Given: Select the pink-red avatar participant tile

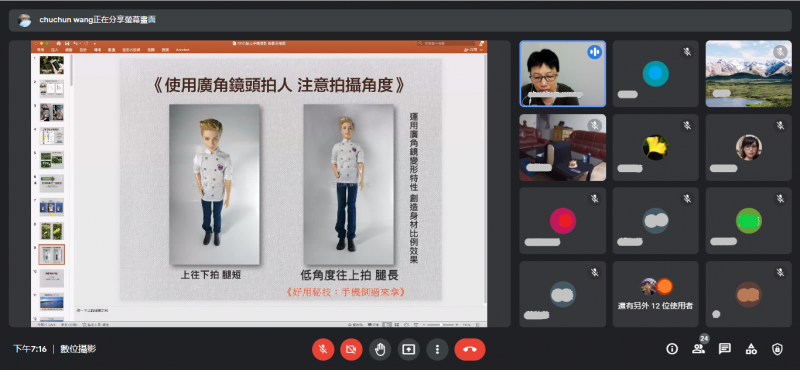Looking at the screenshot, I should point(563,220).
